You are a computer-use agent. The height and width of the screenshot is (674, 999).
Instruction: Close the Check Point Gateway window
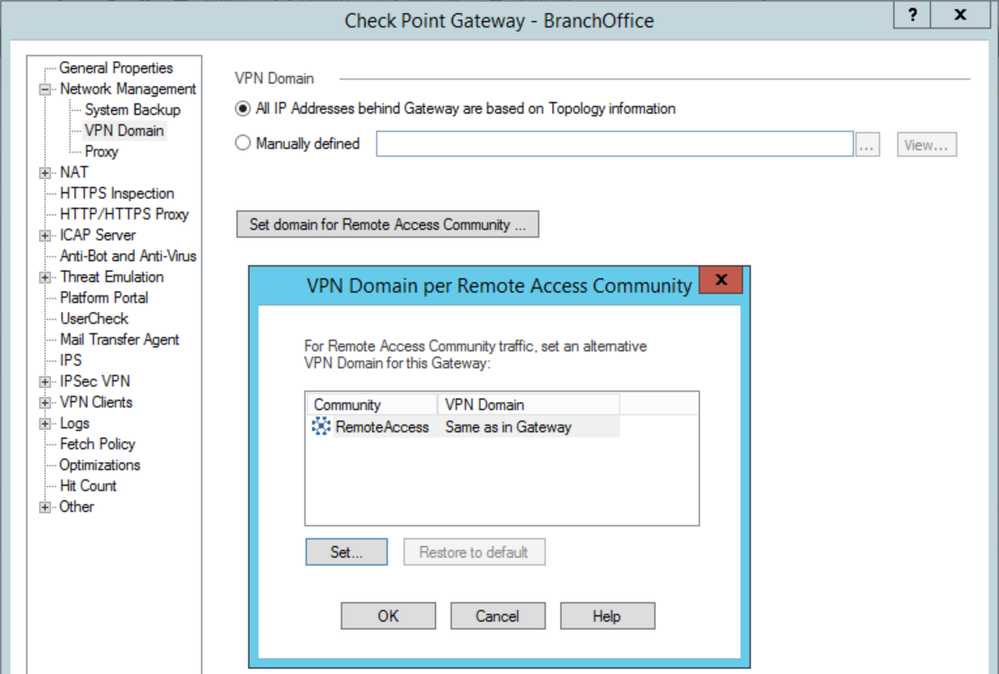(960, 15)
